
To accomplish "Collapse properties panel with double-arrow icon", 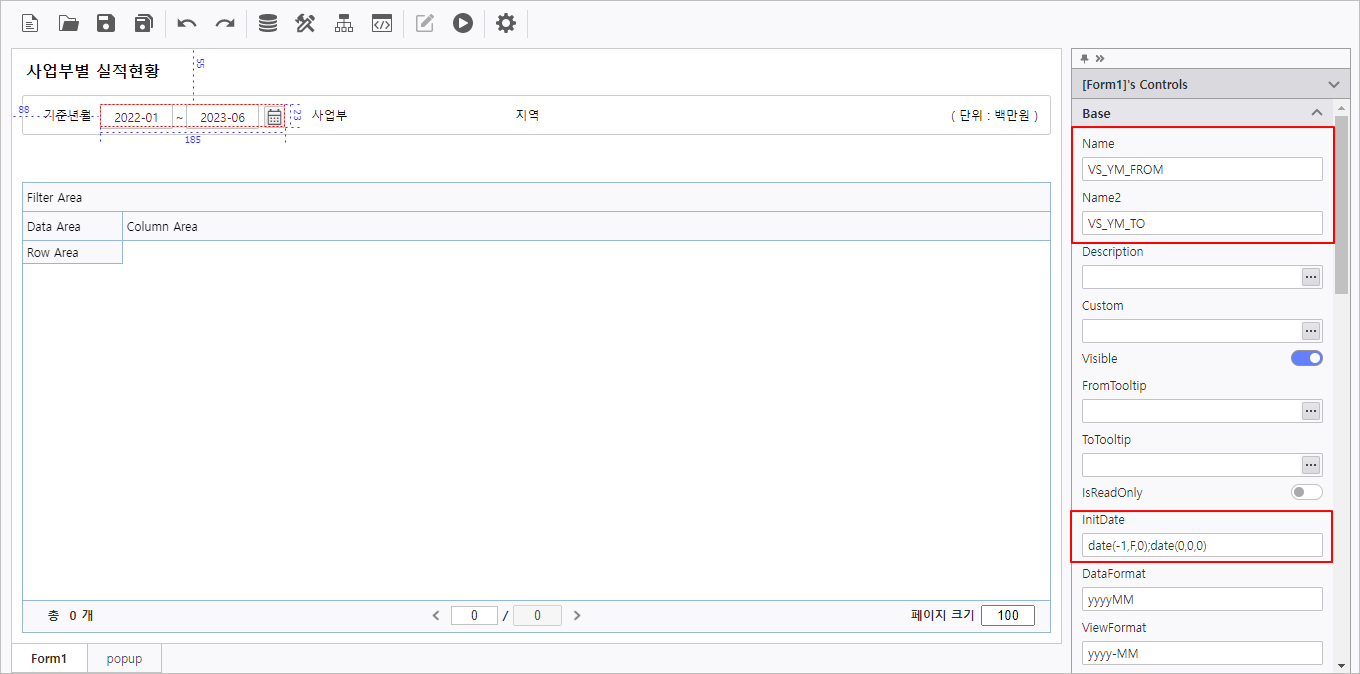I will click(x=1100, y=58).
